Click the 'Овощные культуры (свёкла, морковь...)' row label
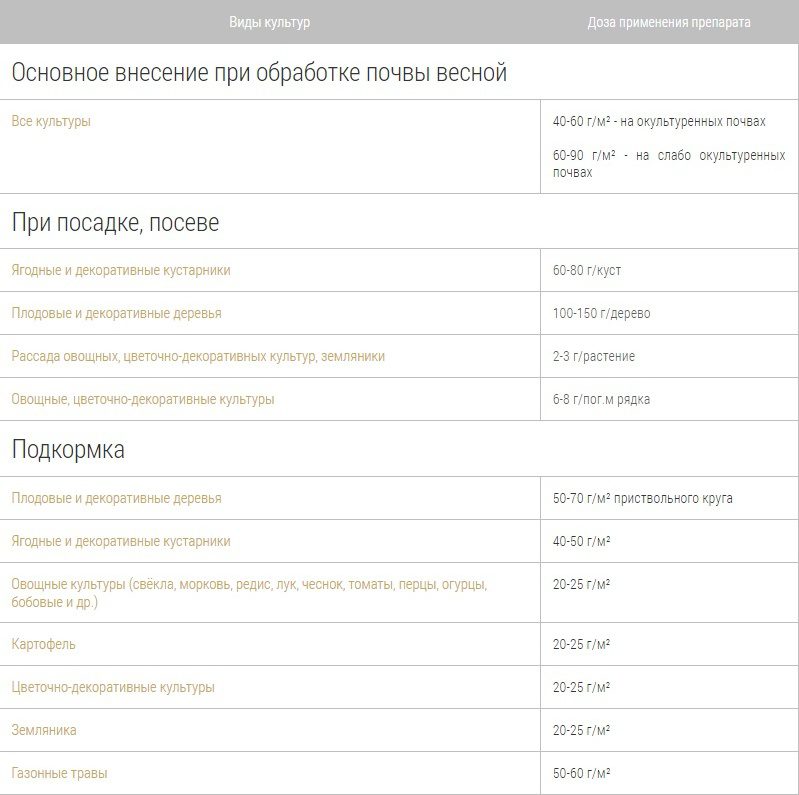 pyautogui.click(x=248, y=593)
